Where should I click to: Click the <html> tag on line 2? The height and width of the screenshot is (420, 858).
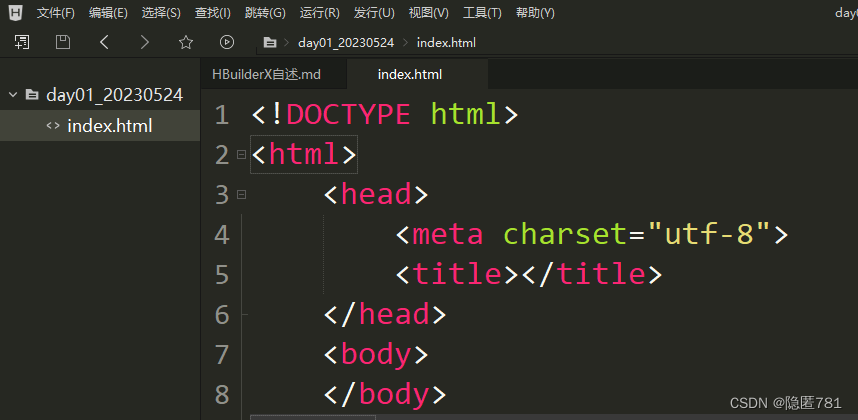[304, 155]
